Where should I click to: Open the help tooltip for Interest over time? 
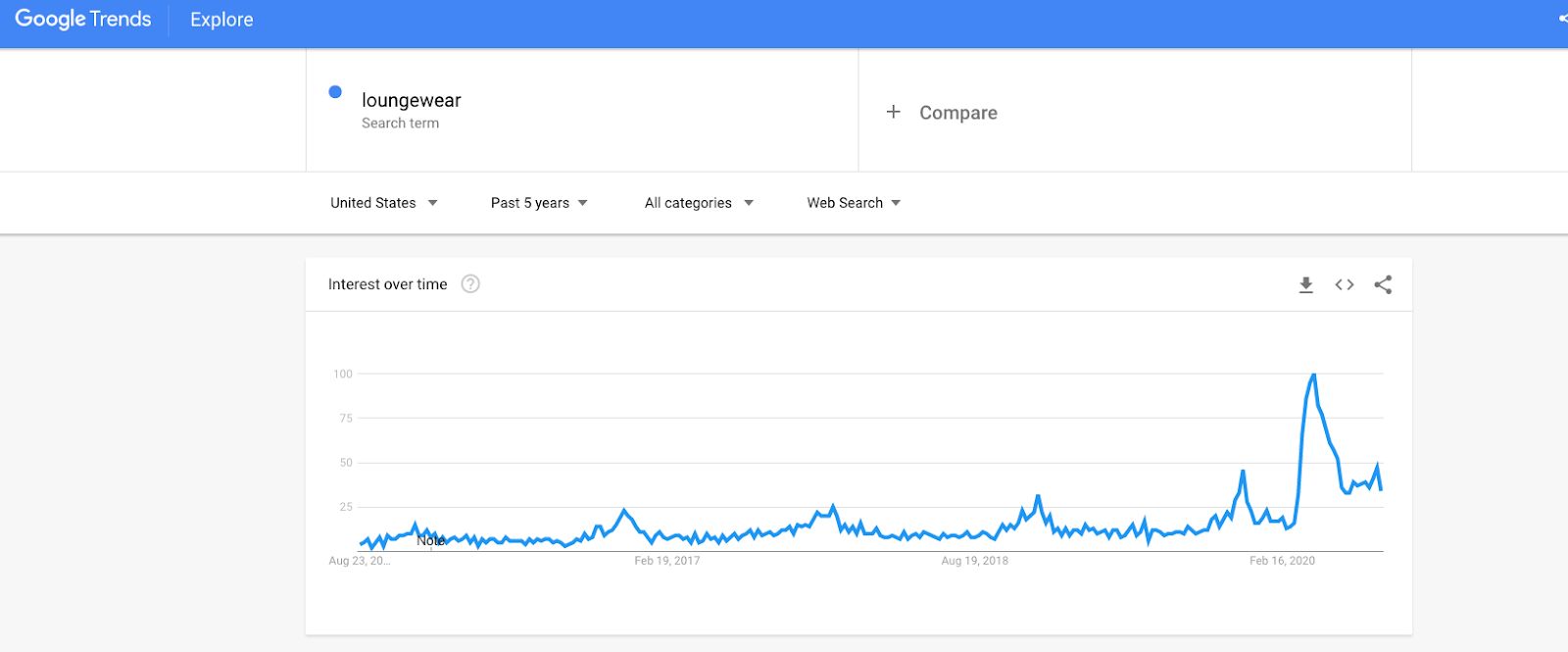[470, 284]
